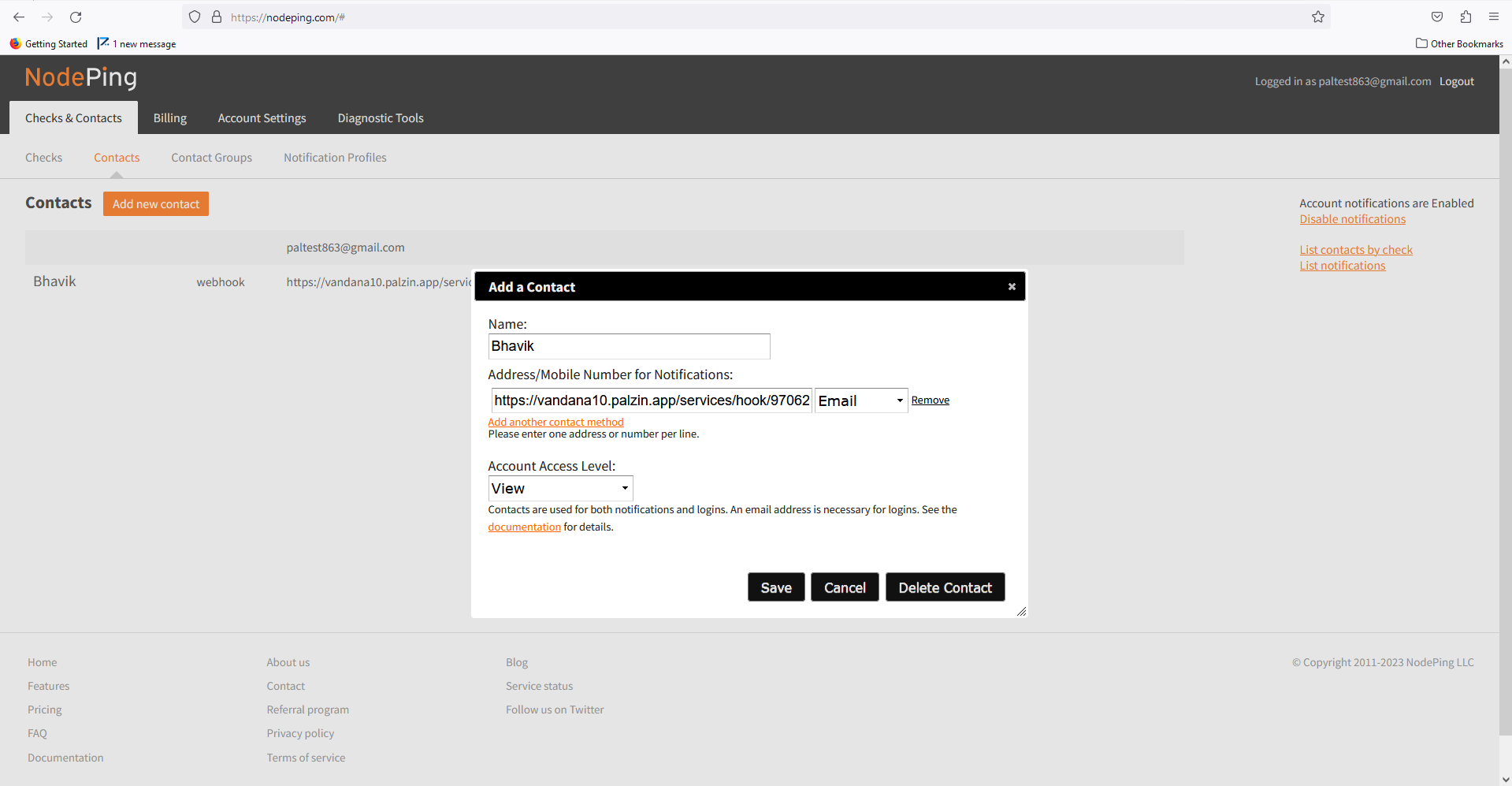
Task: Switch to the Checks & Contacts tab
Action: 73,118
